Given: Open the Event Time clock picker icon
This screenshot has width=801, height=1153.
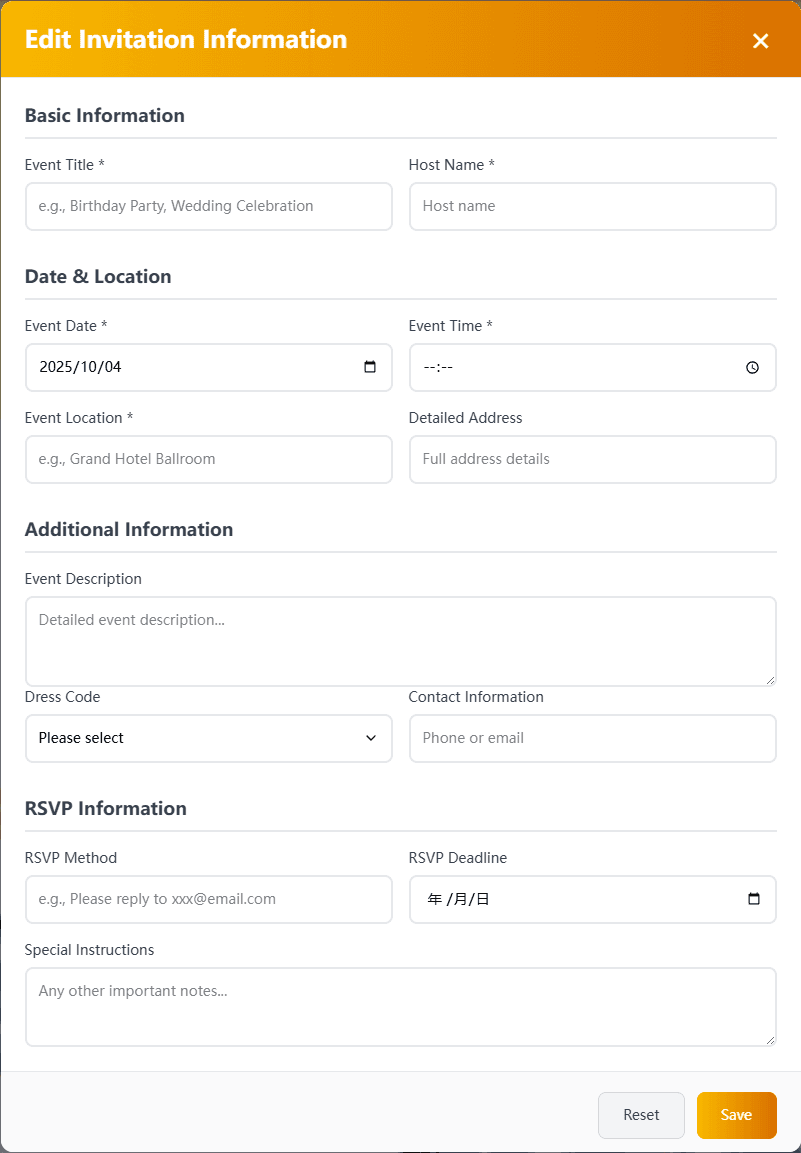Looking at the screenshot, I should point(753,367).
